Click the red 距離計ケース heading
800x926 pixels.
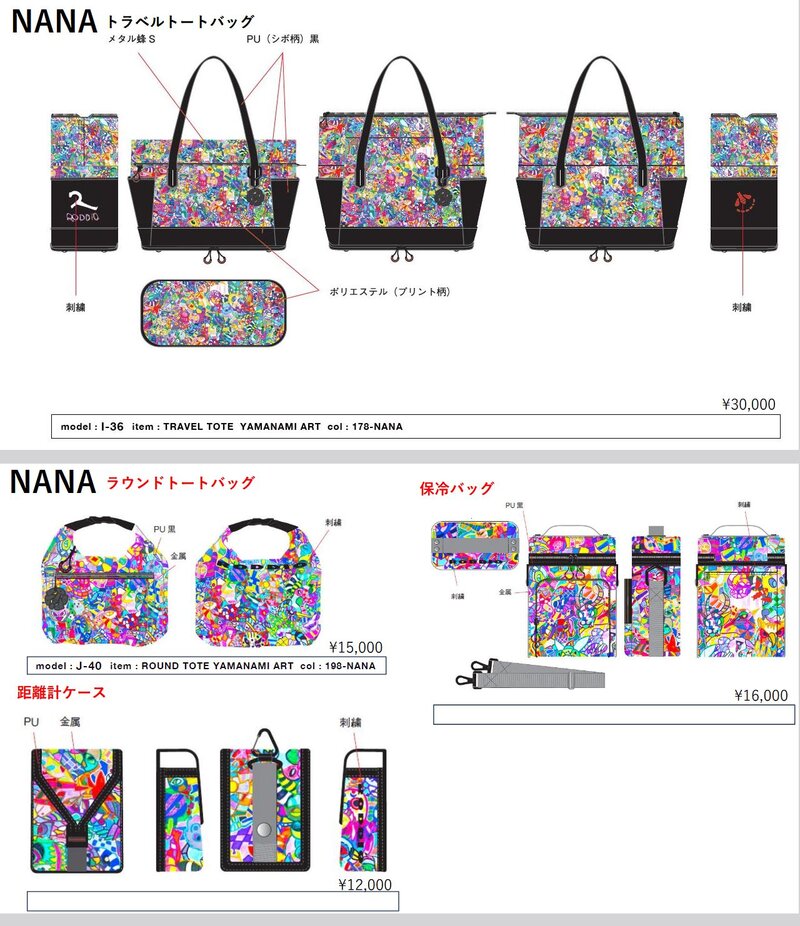(61, 692)
